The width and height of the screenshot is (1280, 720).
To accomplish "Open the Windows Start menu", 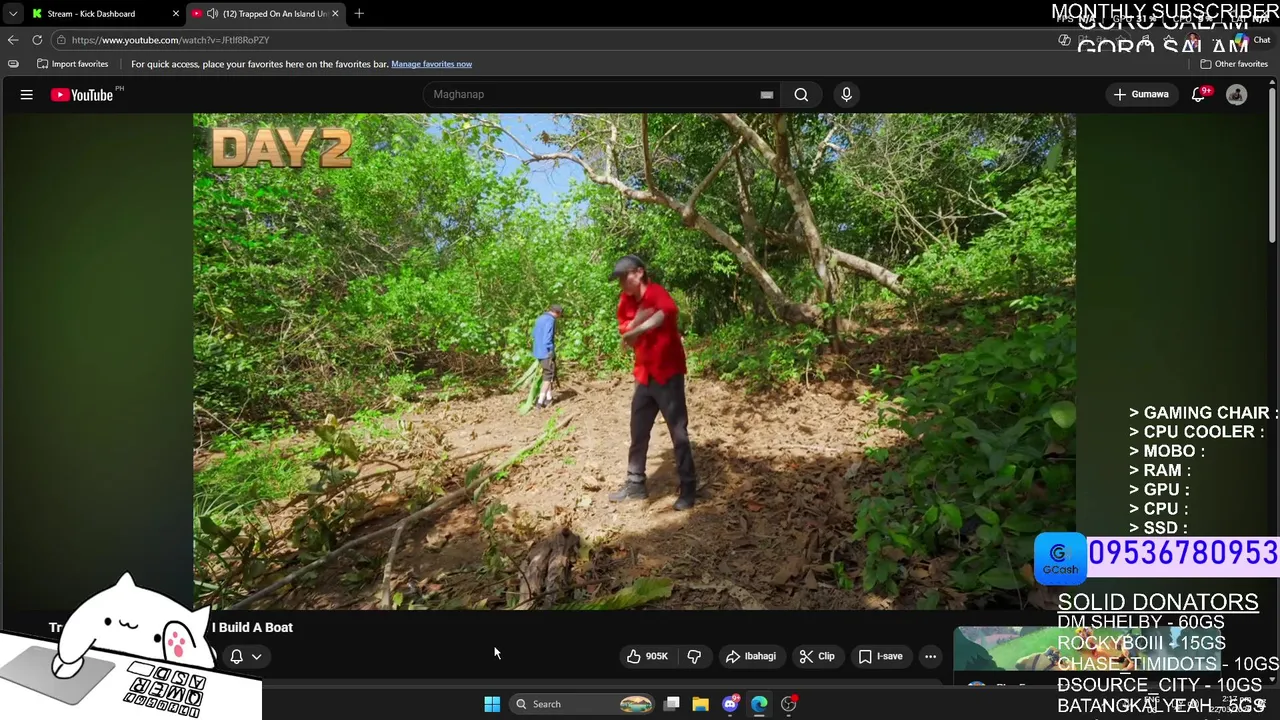I will (x=492, y=704).
